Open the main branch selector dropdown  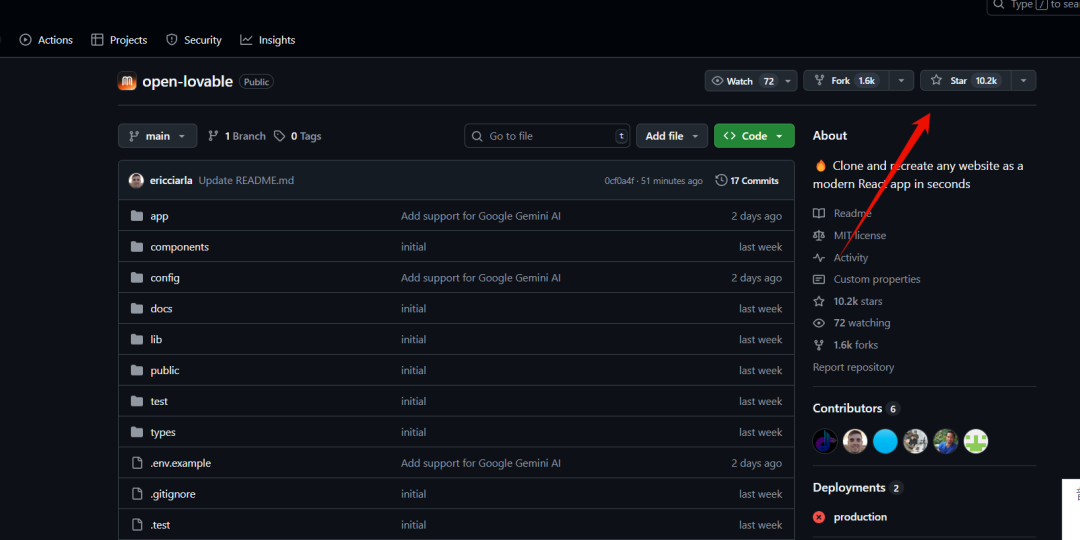coord(158,136)
